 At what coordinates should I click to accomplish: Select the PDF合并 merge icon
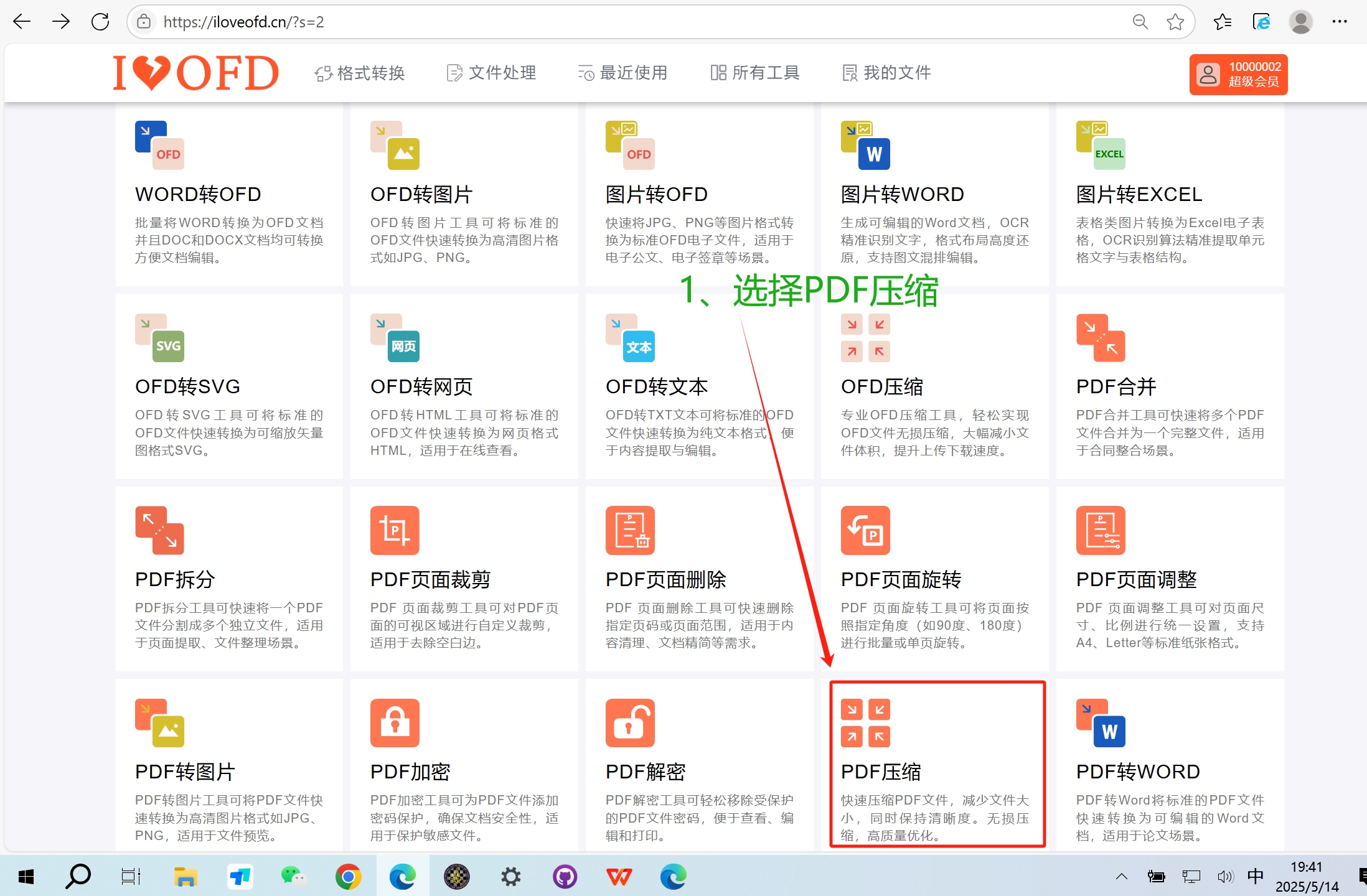pos(1100,338)
